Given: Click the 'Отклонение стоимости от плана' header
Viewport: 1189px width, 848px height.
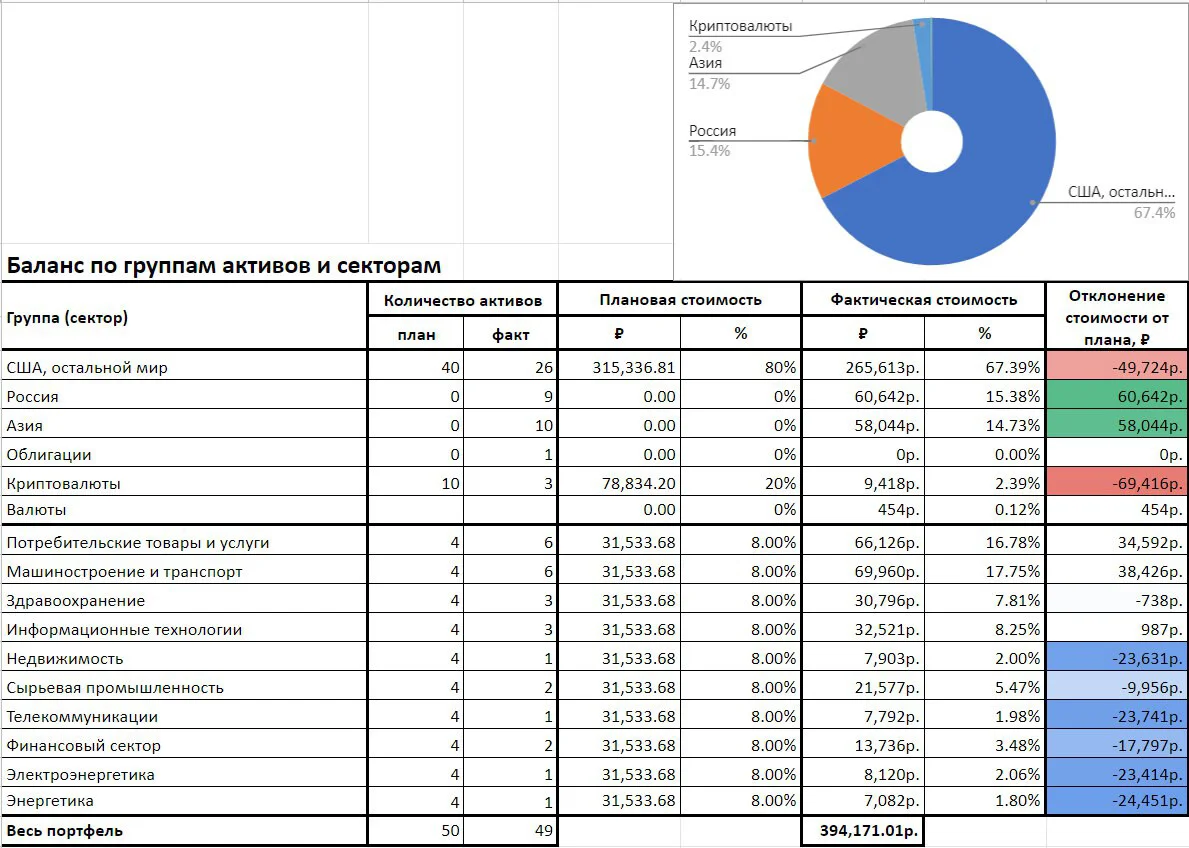Looking at the screenshot, I should [x=1116, y=317].
